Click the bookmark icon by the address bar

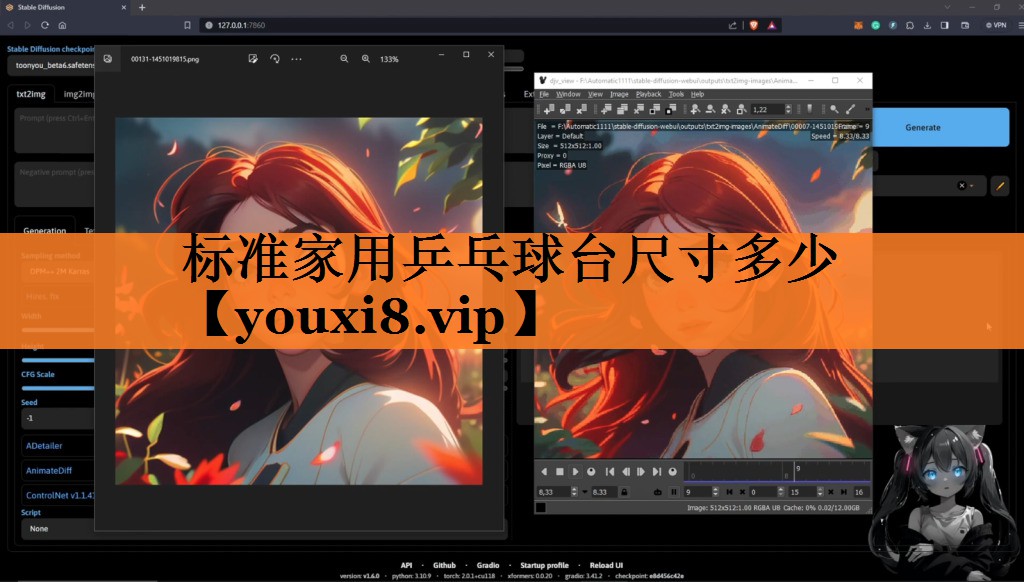pyautogui.click(x=187, y=25)
